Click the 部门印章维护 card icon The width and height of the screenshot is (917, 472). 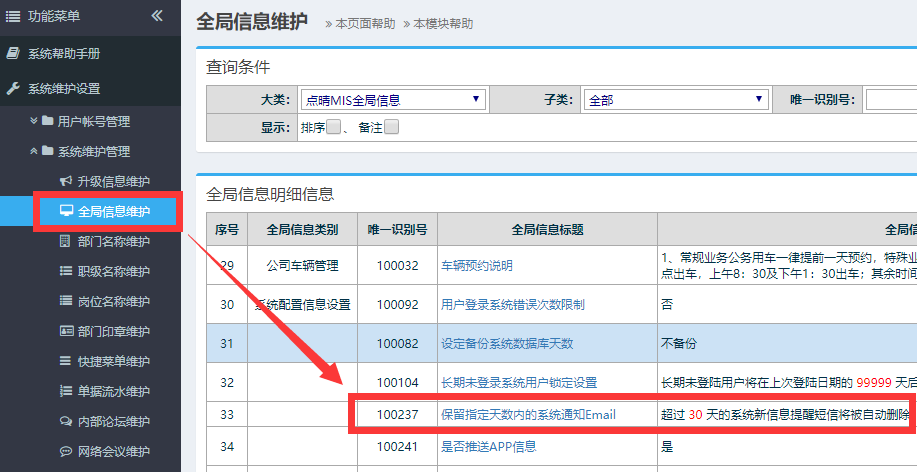[66, 331]
